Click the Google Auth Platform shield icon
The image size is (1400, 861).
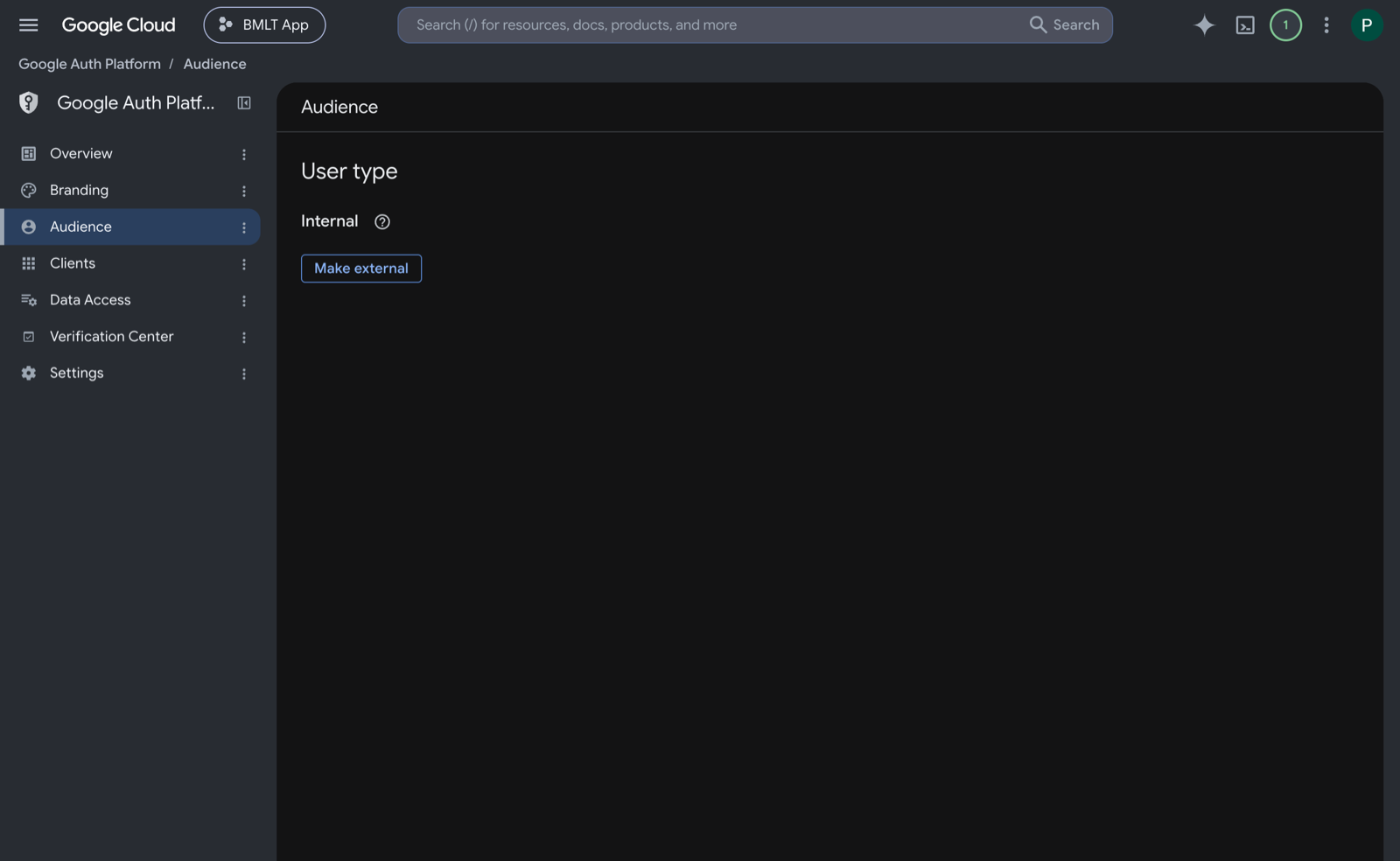(x=29, y=103)
